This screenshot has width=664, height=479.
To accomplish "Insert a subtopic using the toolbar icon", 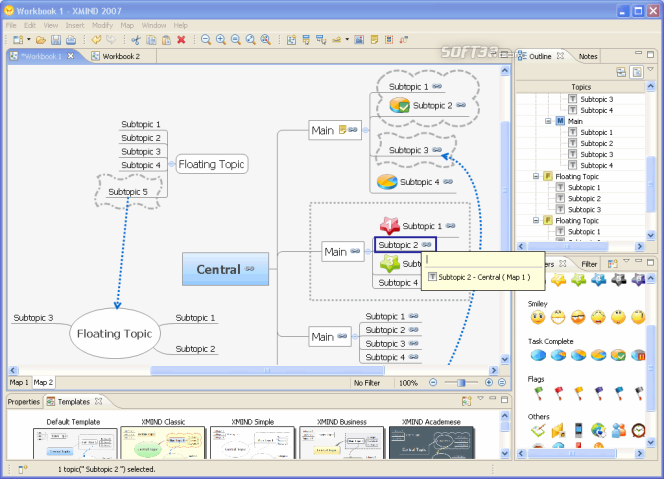I will point(321,40).
